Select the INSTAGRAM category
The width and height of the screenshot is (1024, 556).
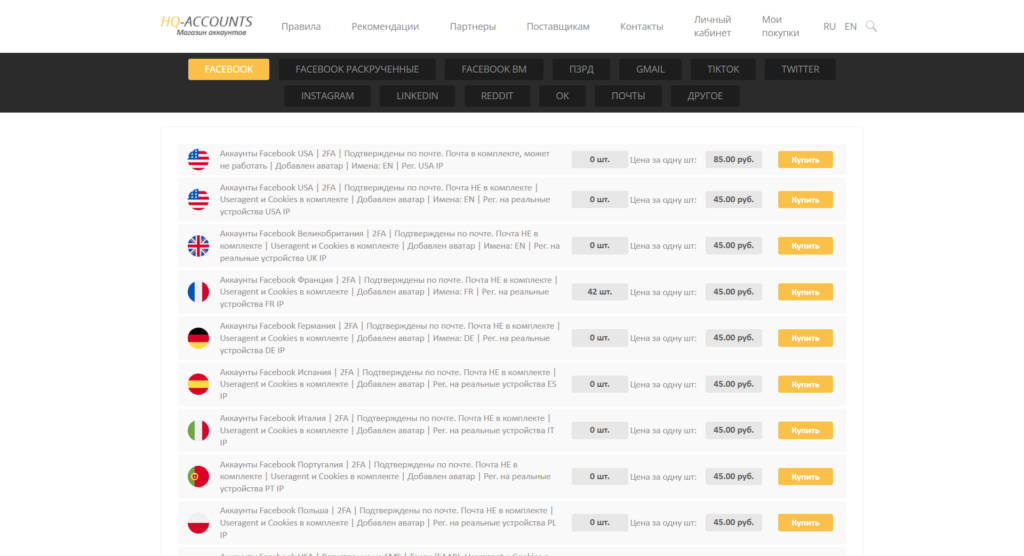click(327, 96)
